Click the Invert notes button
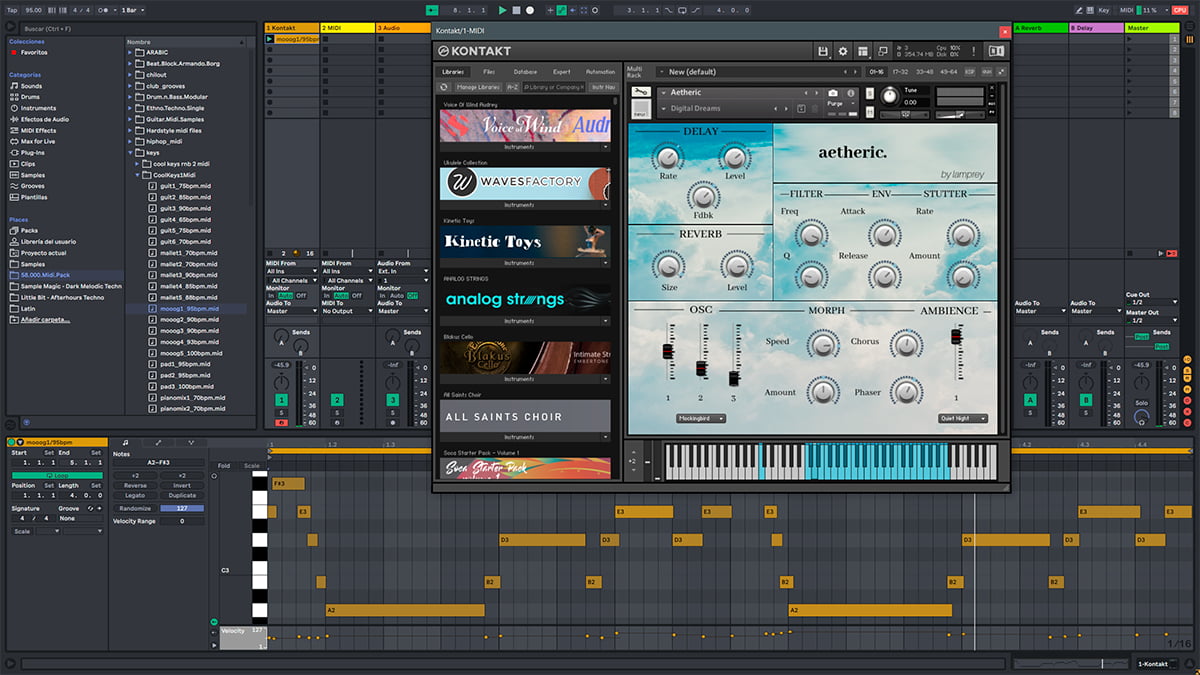1200x675 pixels. point(182,485)
